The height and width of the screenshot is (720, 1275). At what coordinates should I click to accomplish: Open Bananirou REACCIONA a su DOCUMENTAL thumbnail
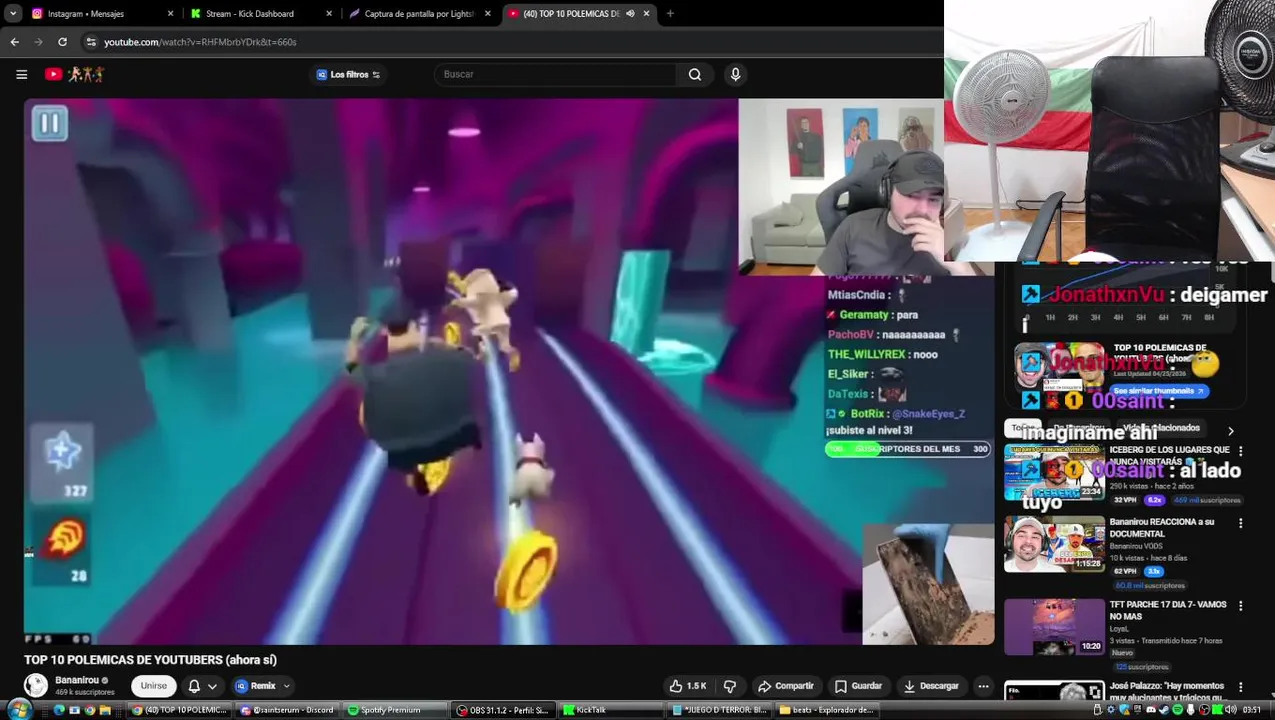click(1054, 544)
